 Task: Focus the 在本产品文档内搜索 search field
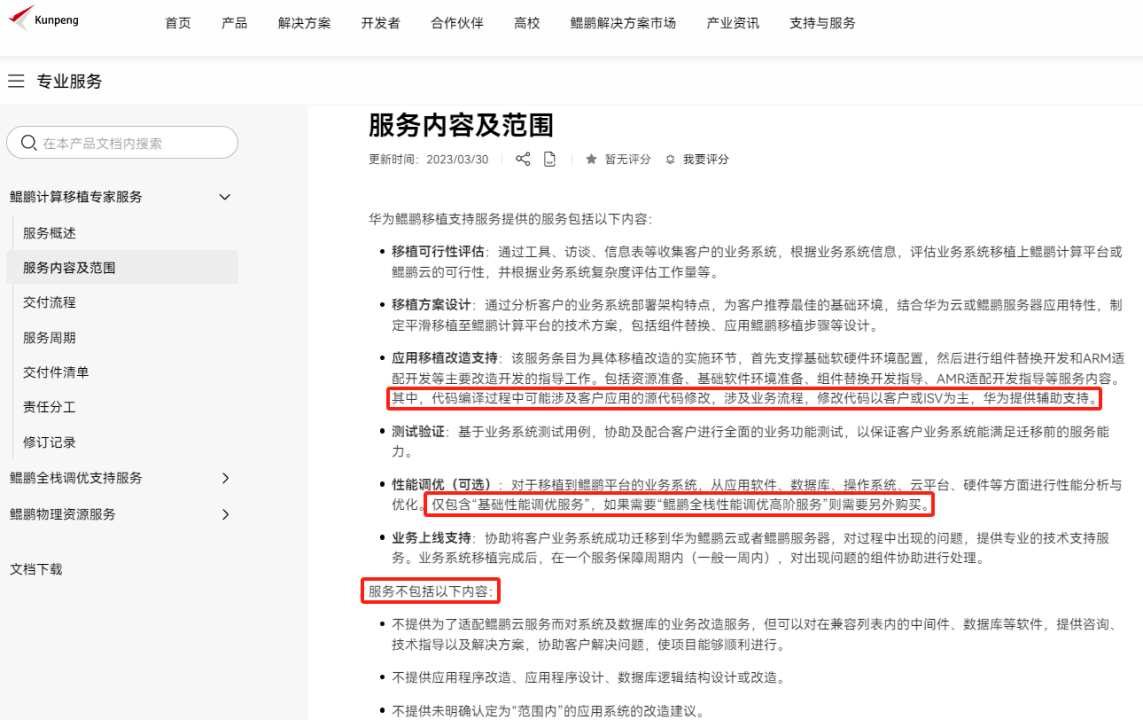pyautogui.click(x=122, y=143)
